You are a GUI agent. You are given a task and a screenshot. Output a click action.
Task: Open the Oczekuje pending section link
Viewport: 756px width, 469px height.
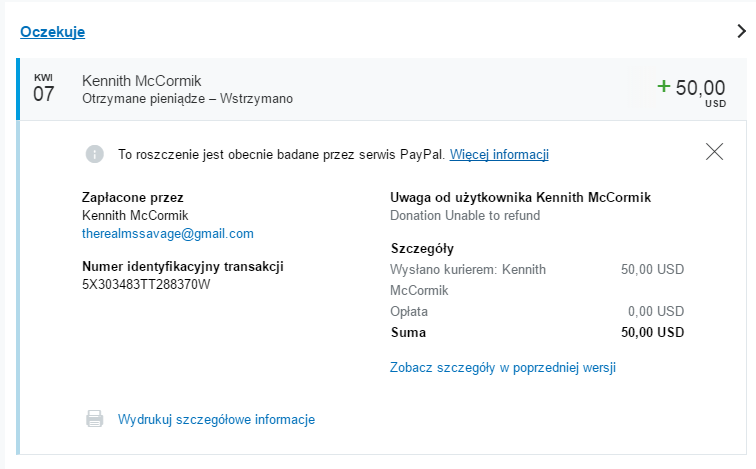click(53, 32)
